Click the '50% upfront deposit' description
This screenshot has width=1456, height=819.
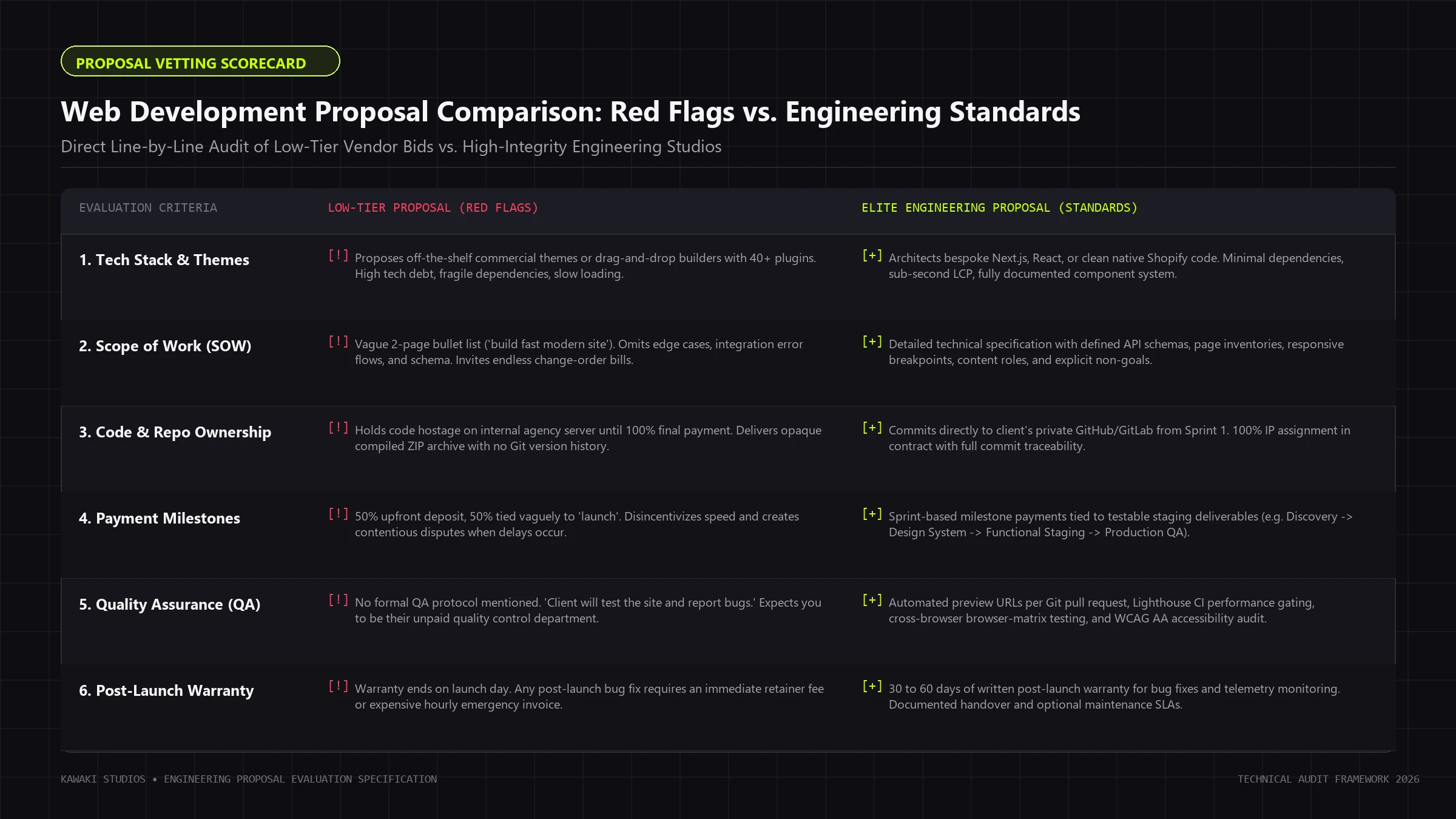tap(577, 524)
